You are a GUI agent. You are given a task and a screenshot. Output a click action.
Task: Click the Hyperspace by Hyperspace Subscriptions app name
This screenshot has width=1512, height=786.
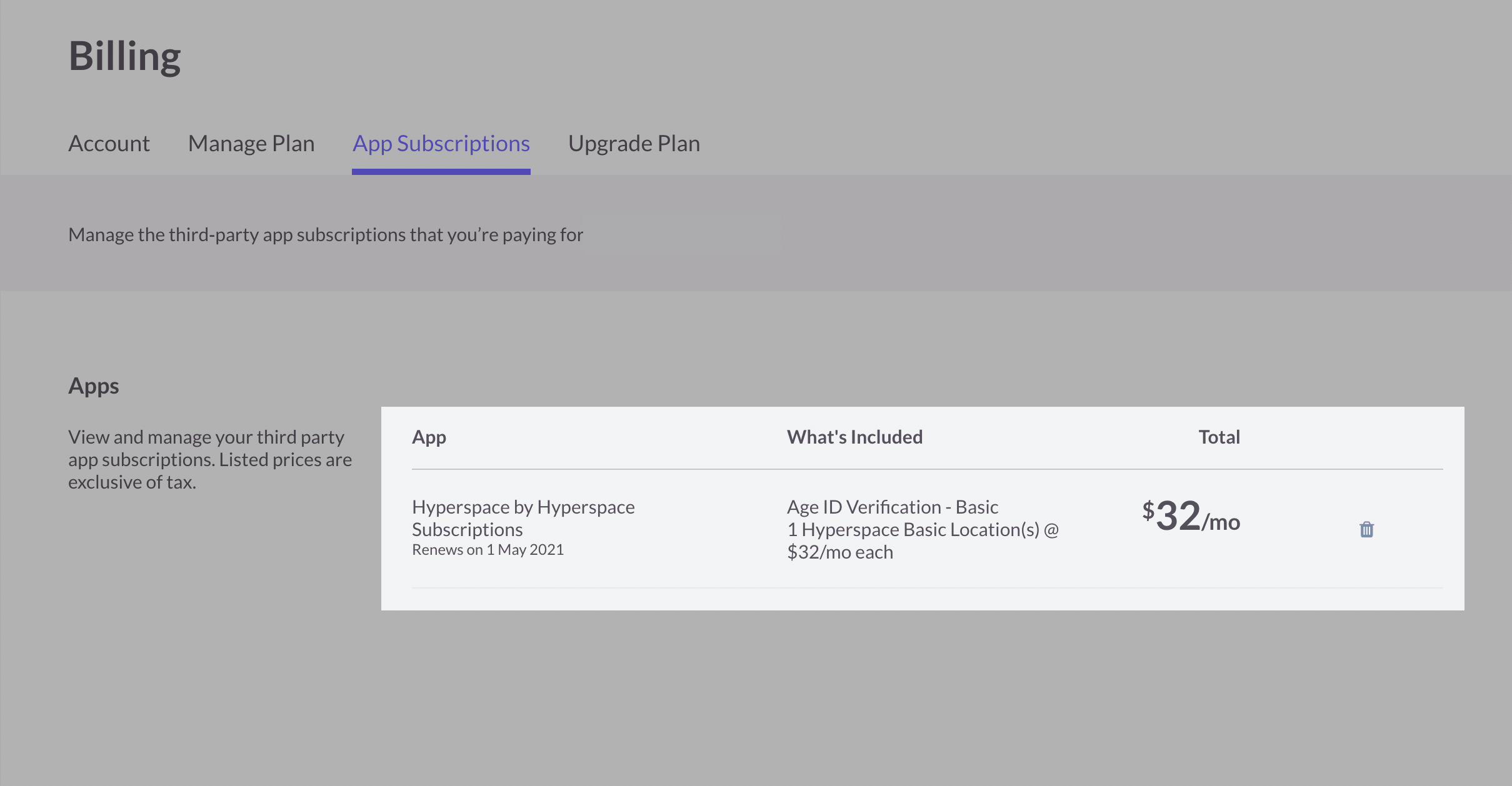click(523, 507)
